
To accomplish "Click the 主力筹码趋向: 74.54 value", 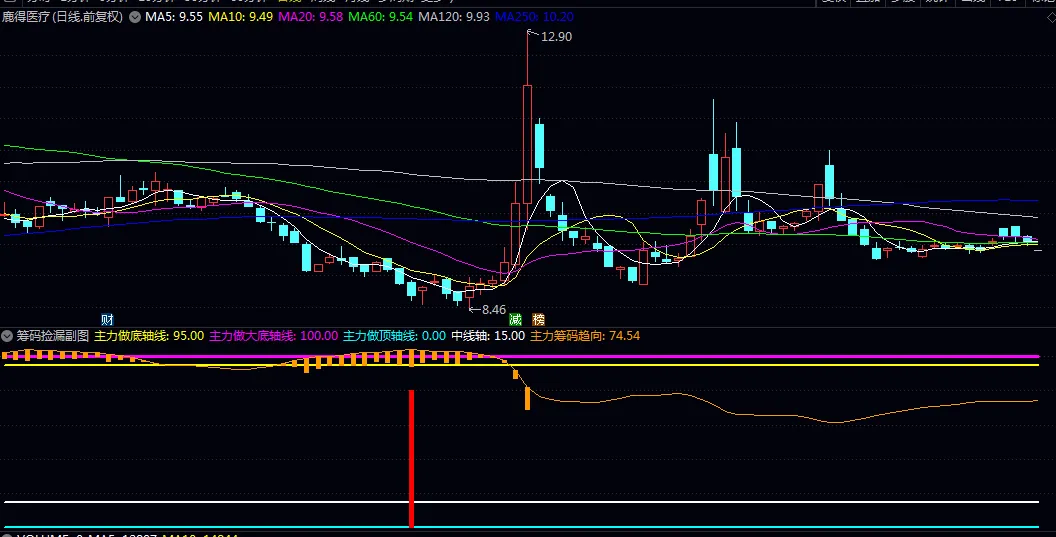I will coord(585,336).
